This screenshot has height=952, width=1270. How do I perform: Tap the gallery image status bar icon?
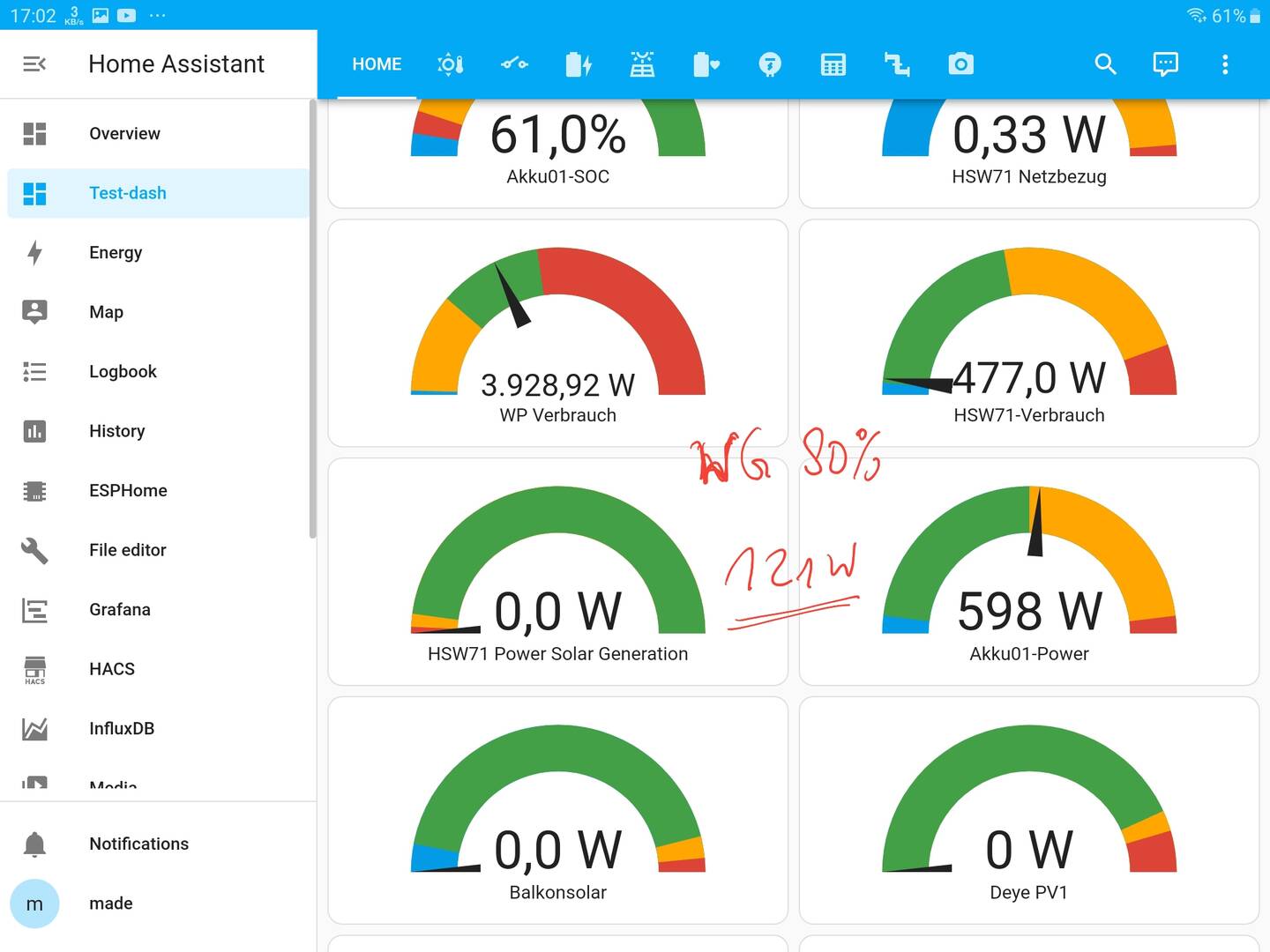coord(101,15)
